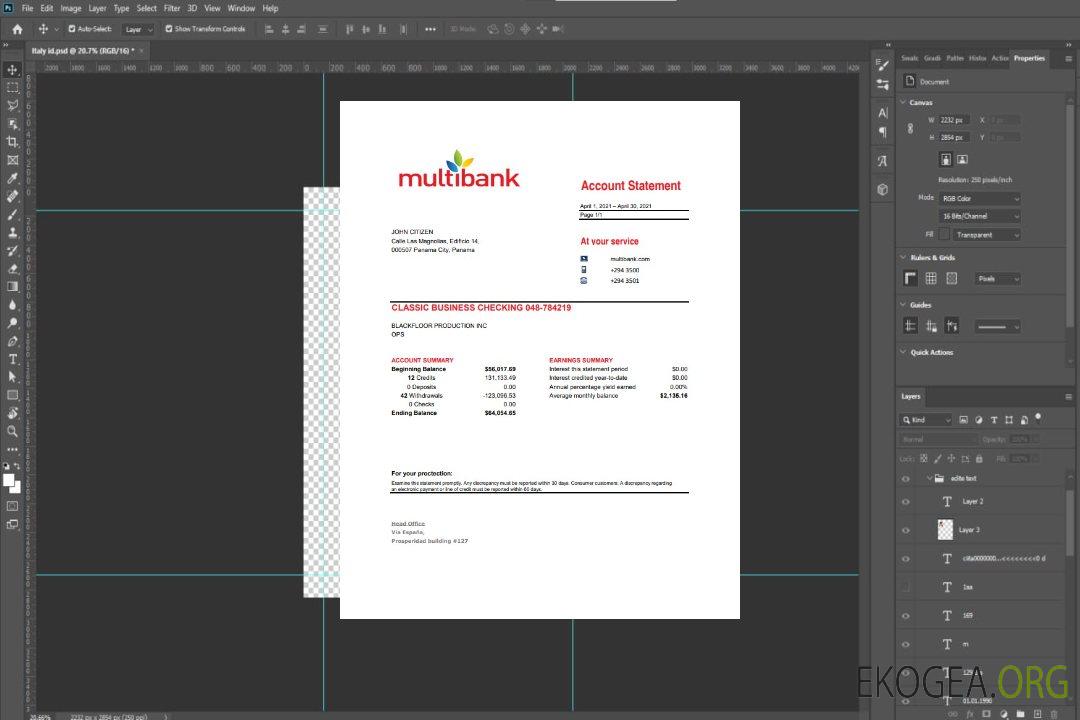1080x720 pixels.
Task: Open the Brush Settings panel icon
Action: click(x=883, y=65)
